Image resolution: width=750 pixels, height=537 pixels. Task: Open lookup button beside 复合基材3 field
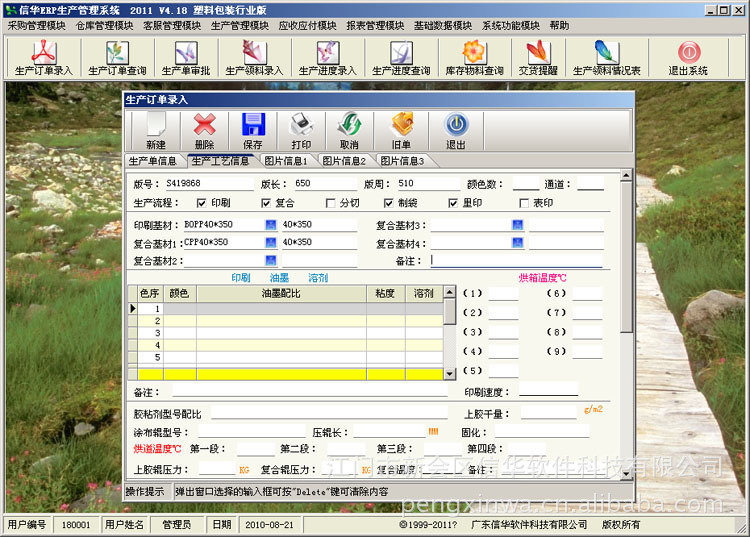click(518, 225)
